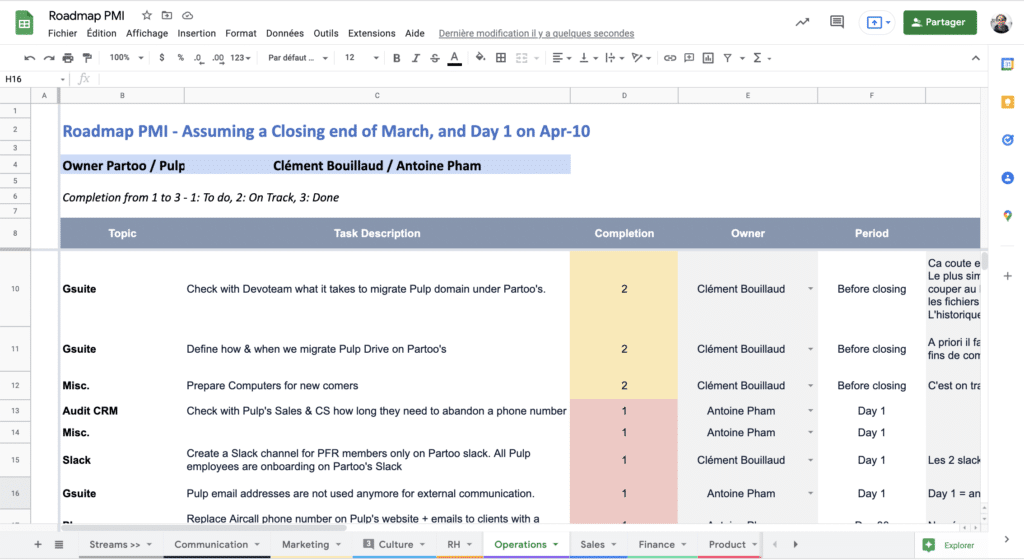The height and width of the screenshot is (560, 1024).
Task: Click the Partager share button
Action: (x=940, y=22)
